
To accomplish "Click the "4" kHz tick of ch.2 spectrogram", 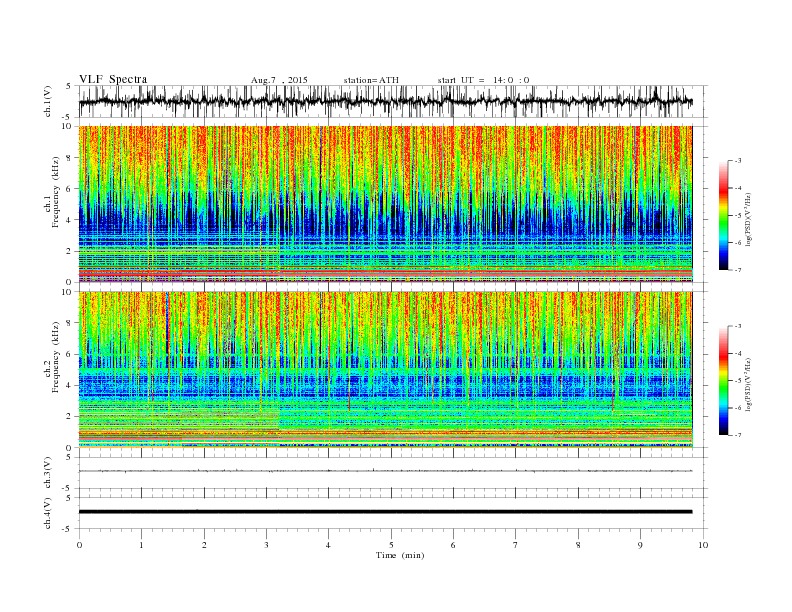I will pyautogui.click(x=70, y=385).
